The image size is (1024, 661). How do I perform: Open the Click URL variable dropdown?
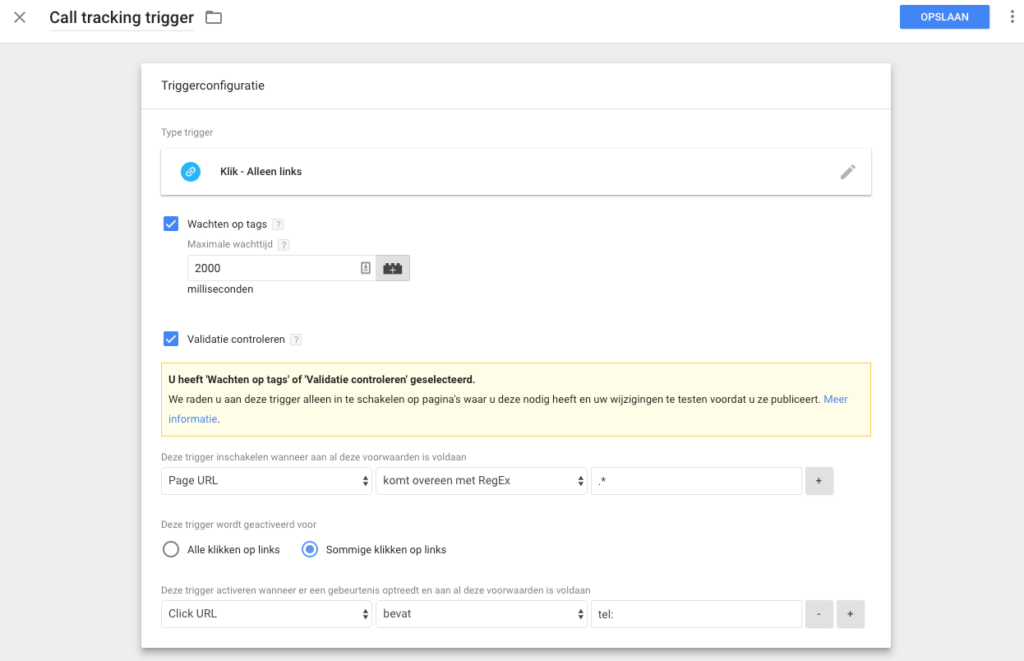(266, 614)
